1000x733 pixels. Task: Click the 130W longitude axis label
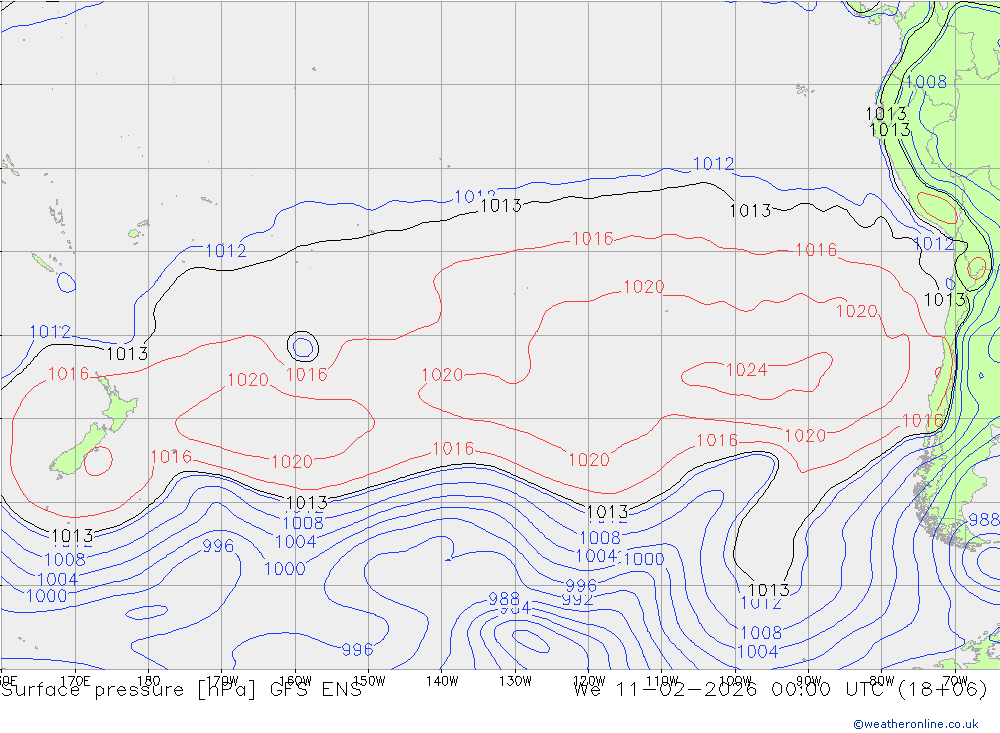pyautogui.click(x=515, y=681)
